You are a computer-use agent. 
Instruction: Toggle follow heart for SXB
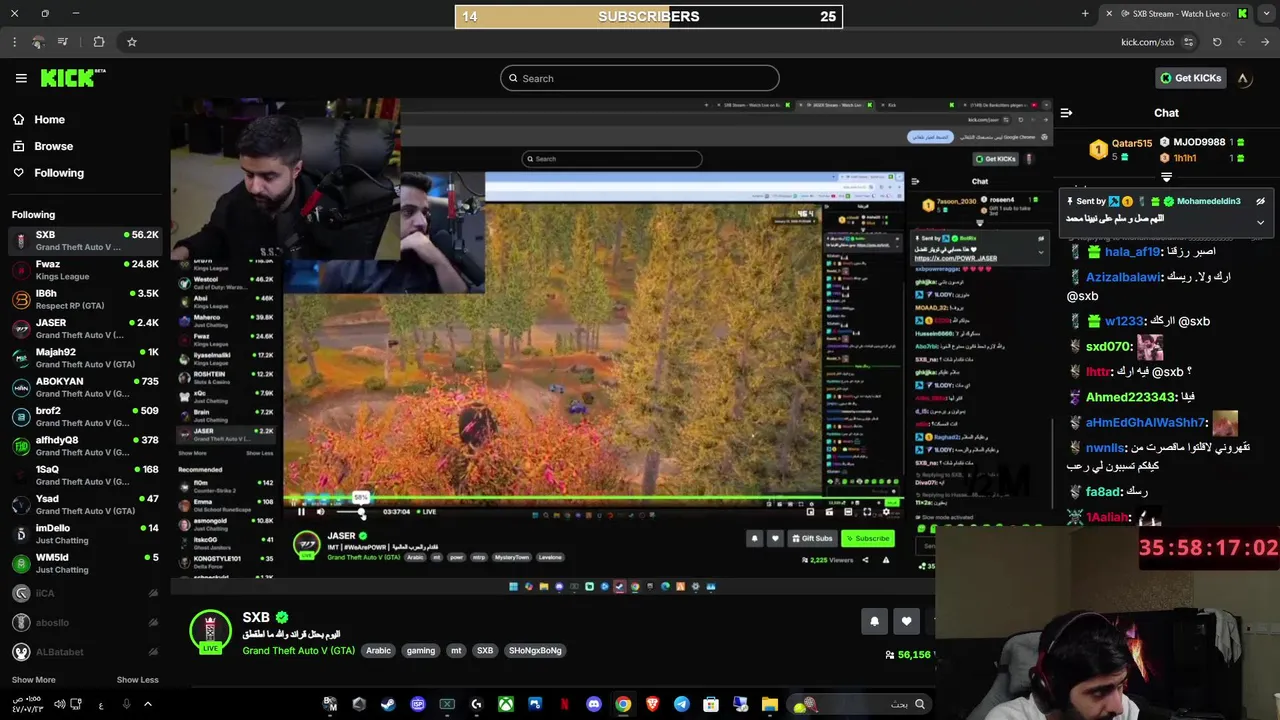[x=906, y=621]
